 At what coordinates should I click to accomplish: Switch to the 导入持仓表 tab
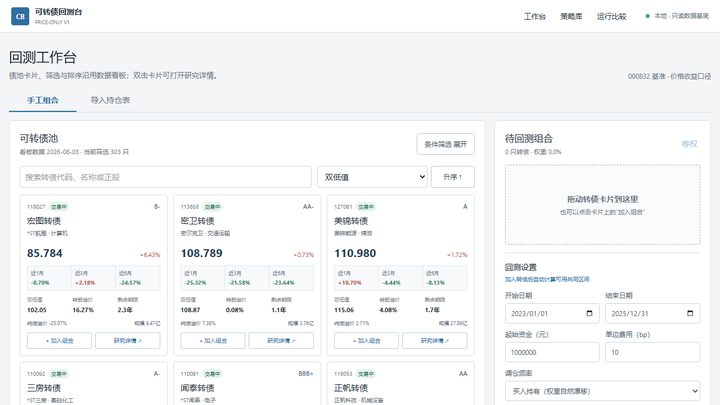(x=110, y=100)
